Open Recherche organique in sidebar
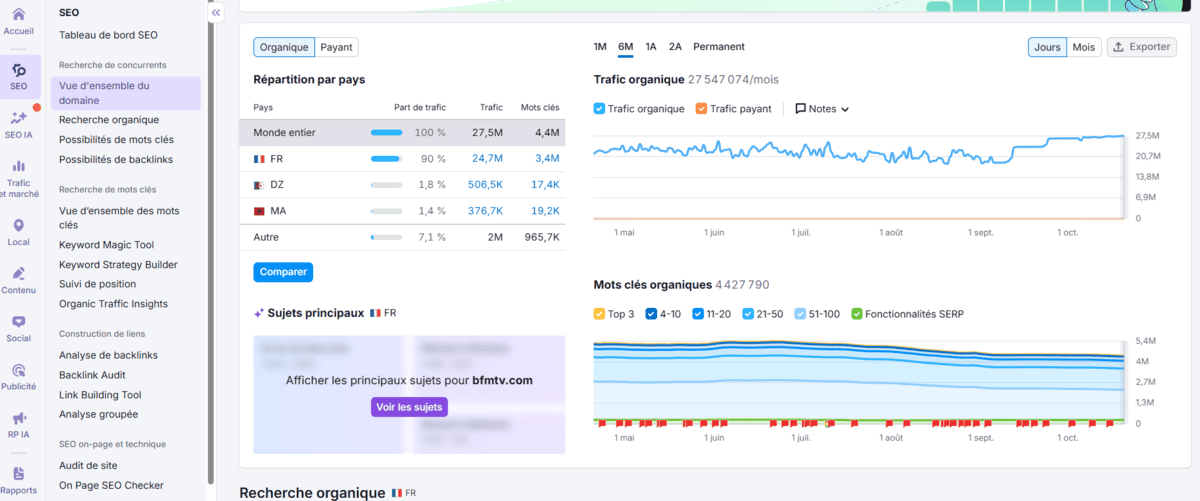Viewport: 1200px width, 501px height. [109, 120]
